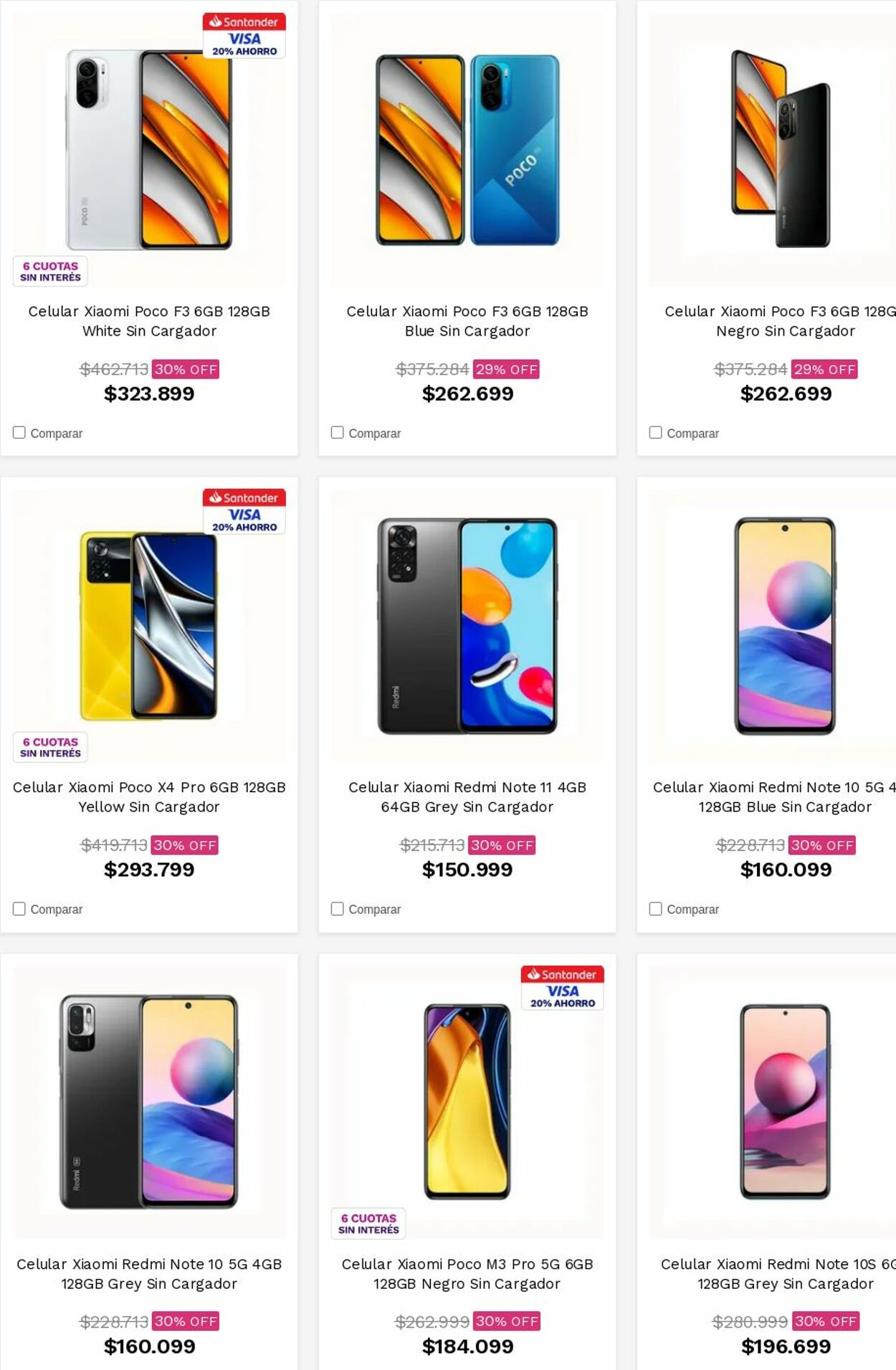
Task: Click 29% OFF tag on Poco F3 Blue
Action: (506, 369)
